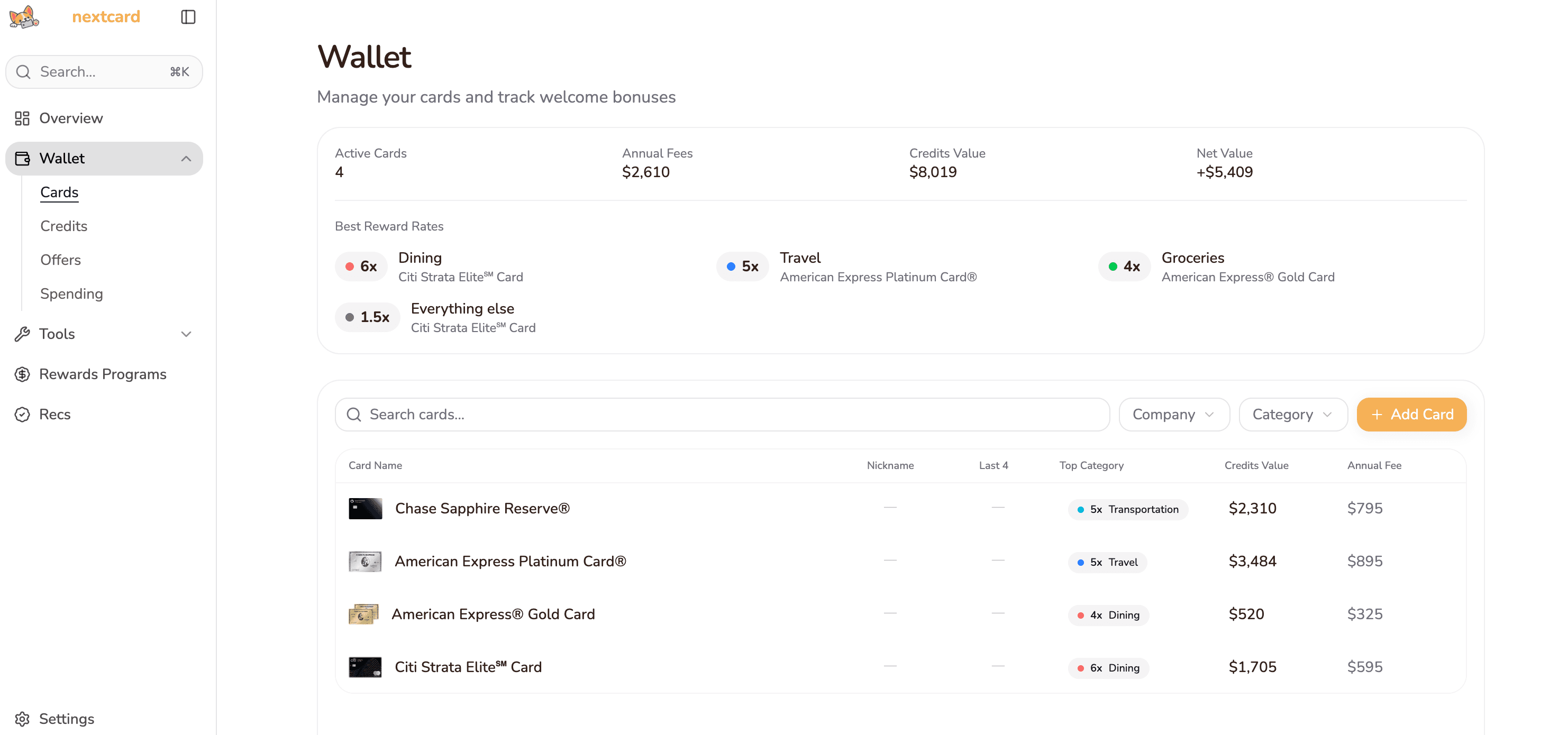Image resolution: width=1568 pixels, height=735 pixels.
Task: Click the Tools wrench icon
Action: click(23, 334)
